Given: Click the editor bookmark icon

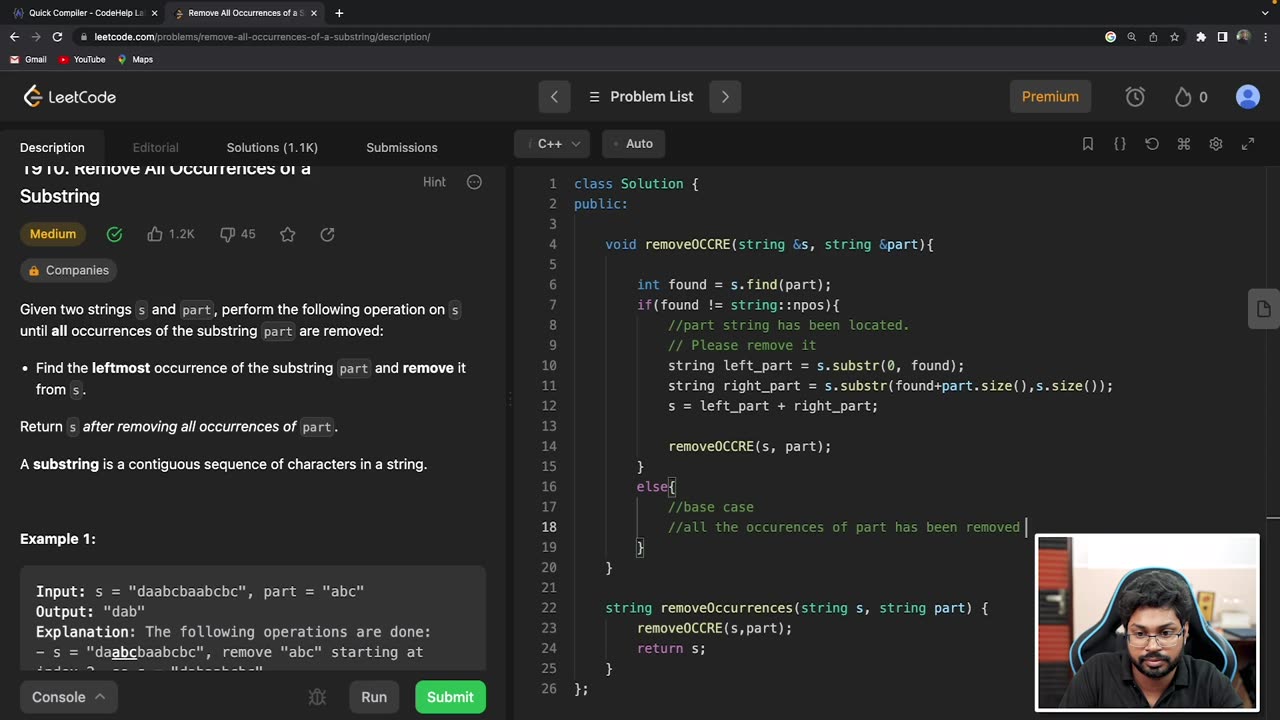Looking at the screenshot, I should point(1088,144).
